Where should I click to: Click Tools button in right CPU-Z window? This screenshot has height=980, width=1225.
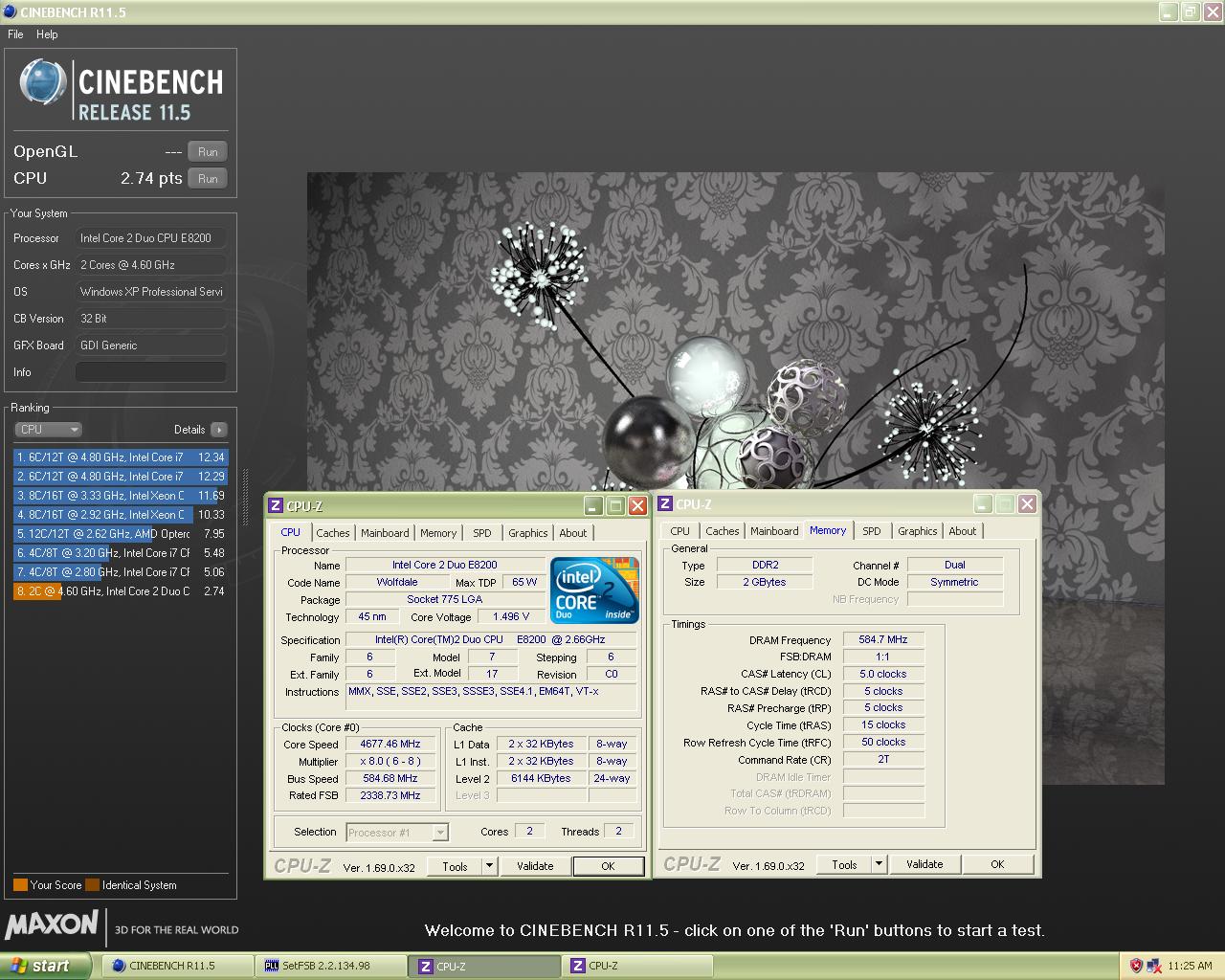point(844,864)
